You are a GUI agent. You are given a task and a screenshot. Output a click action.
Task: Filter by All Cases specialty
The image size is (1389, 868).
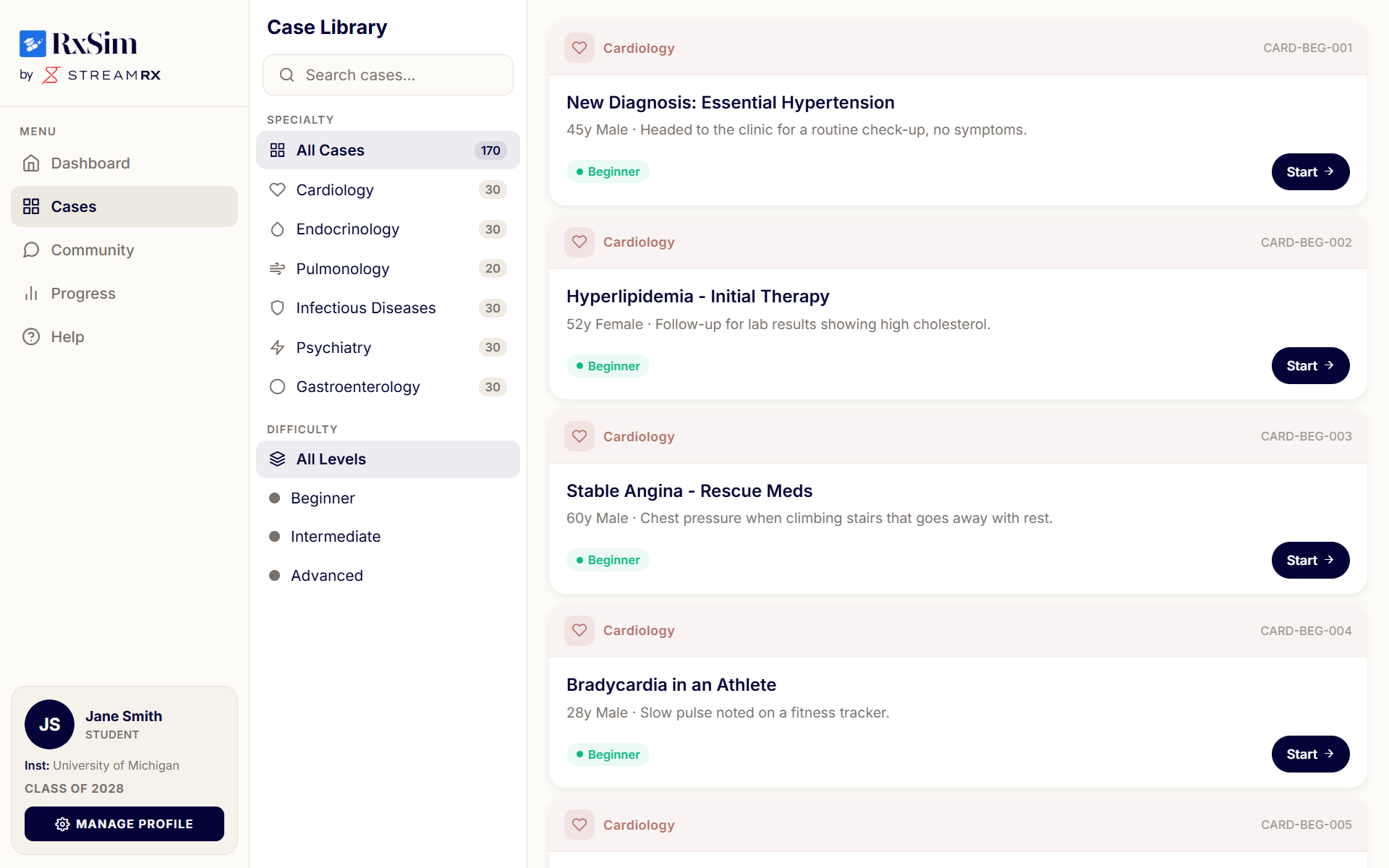coord(388,150)
